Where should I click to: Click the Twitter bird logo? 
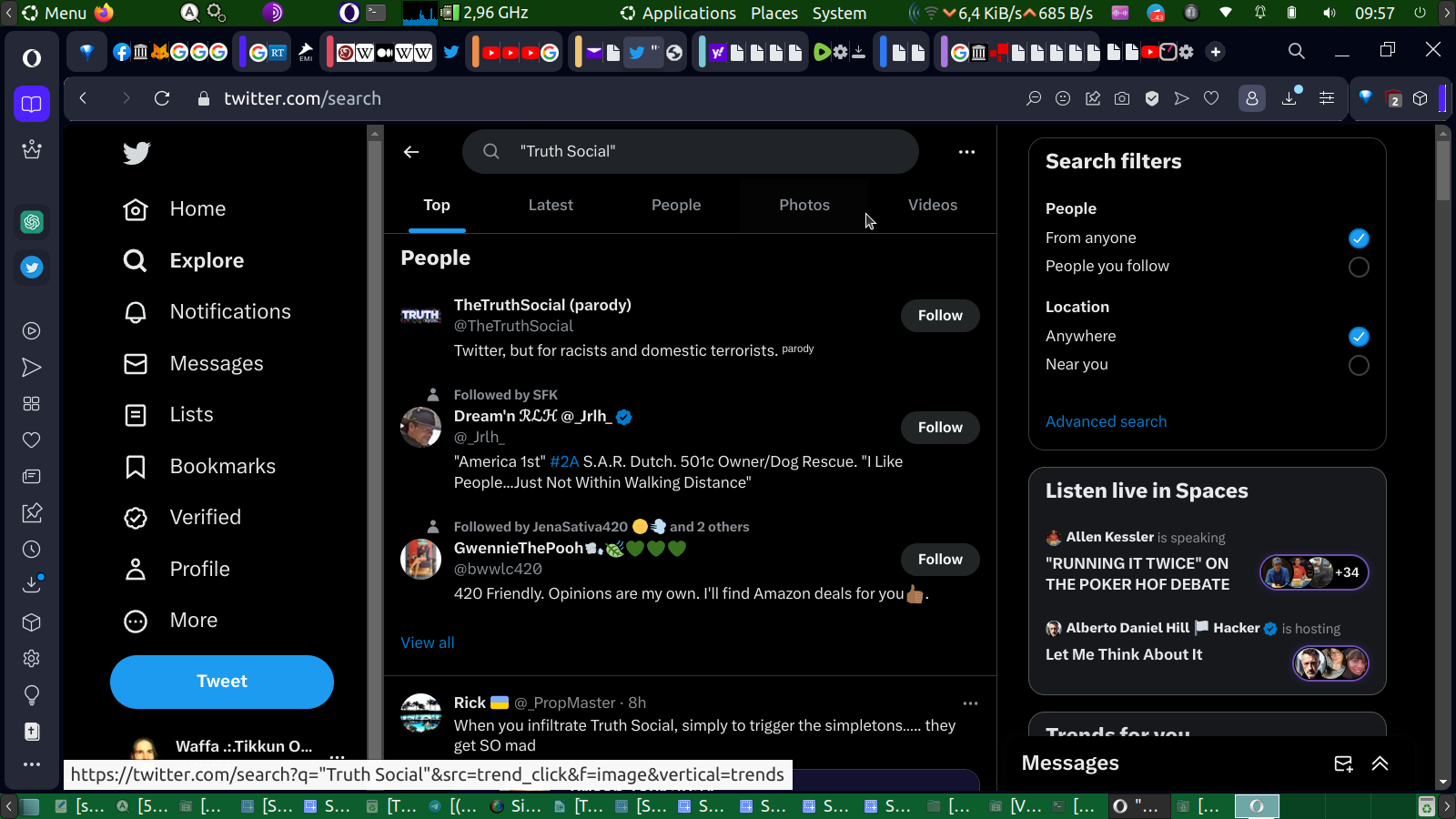pos(136,153)
